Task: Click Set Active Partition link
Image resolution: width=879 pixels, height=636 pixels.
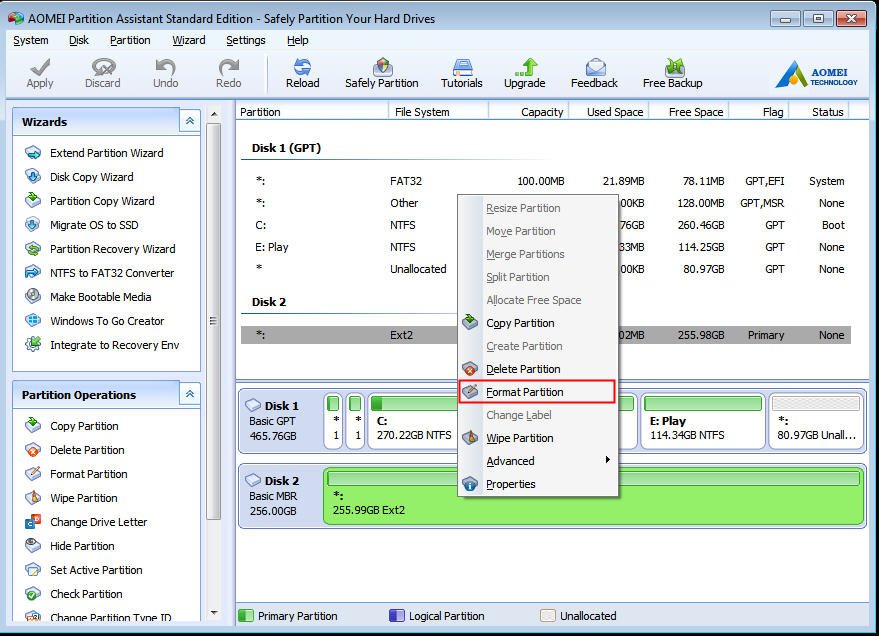Action: [96, 570]
